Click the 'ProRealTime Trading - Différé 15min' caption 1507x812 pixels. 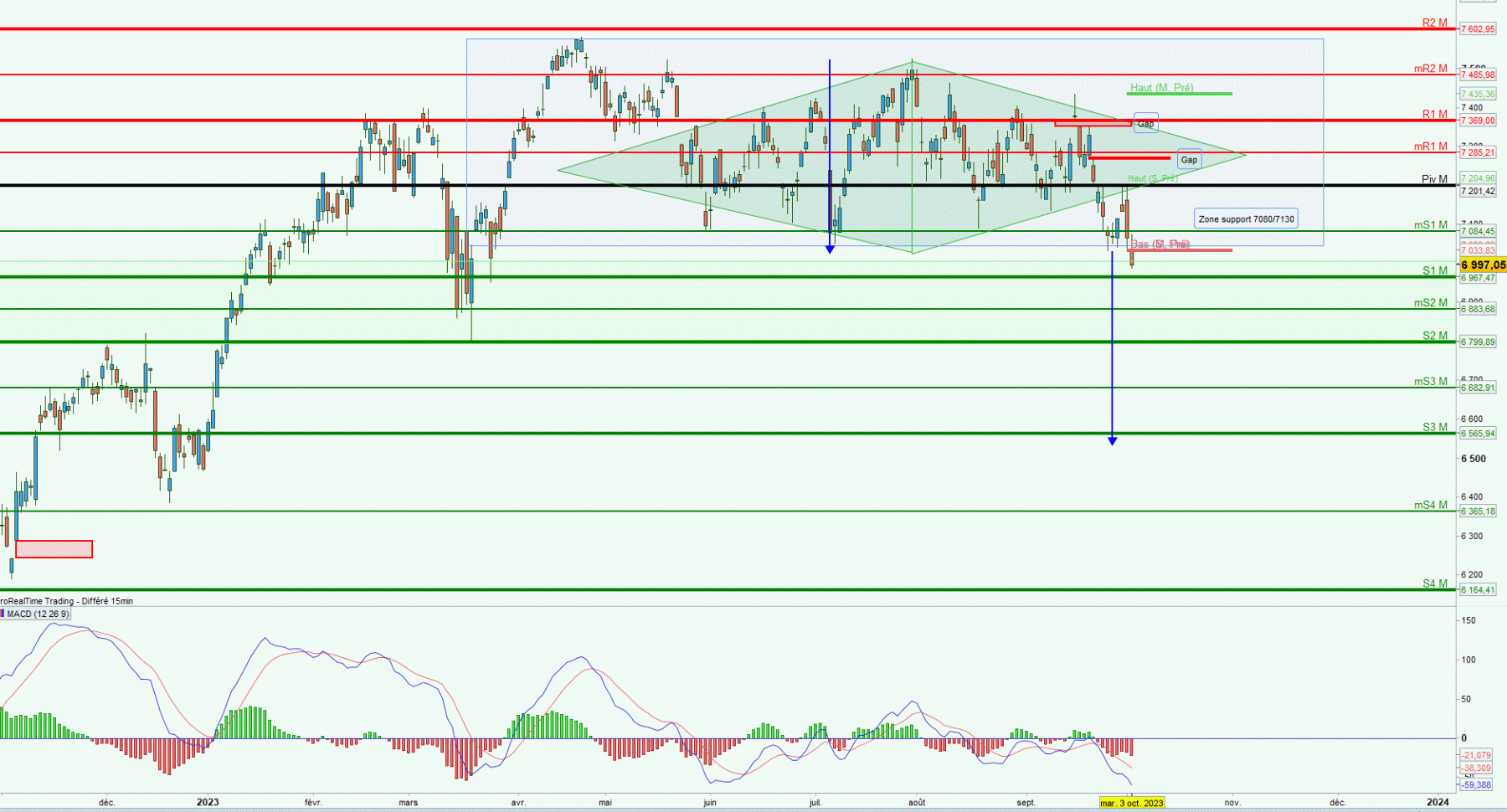point(66,601)
